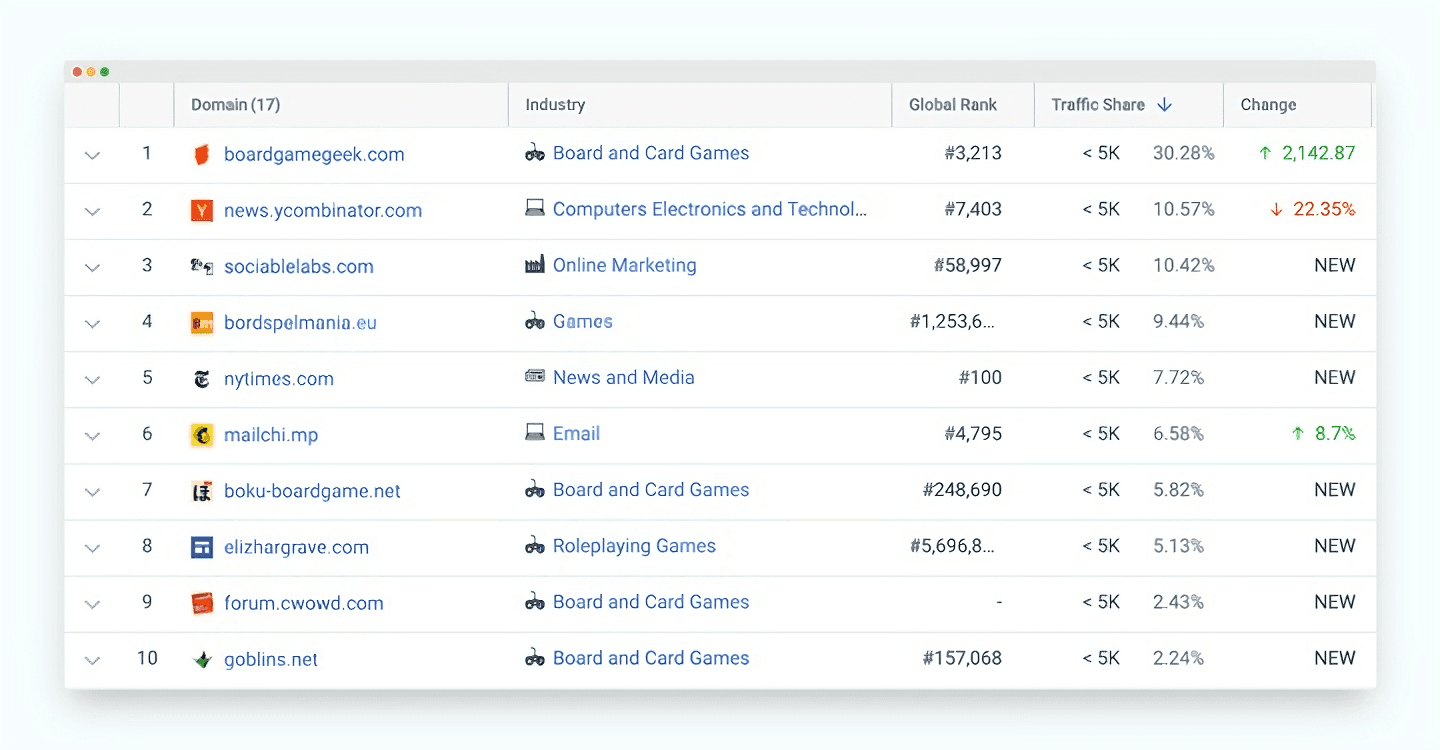Screen dimensions: 1440x750
Task: Click global rank #3,213
Action: click(x=973, y=153)
